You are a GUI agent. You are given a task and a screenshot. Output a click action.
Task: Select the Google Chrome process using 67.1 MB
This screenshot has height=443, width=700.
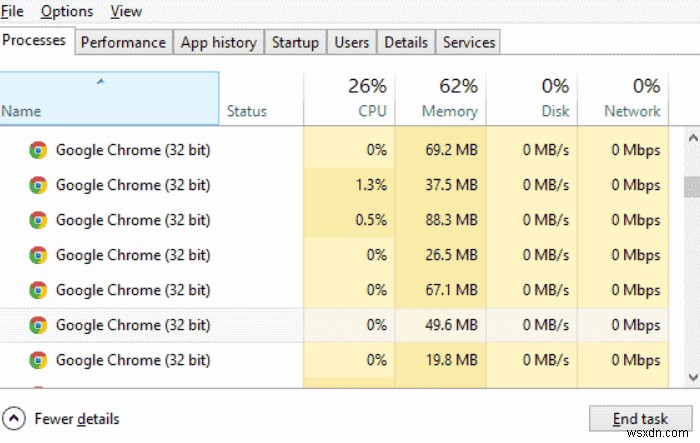[x=334, y=290]
